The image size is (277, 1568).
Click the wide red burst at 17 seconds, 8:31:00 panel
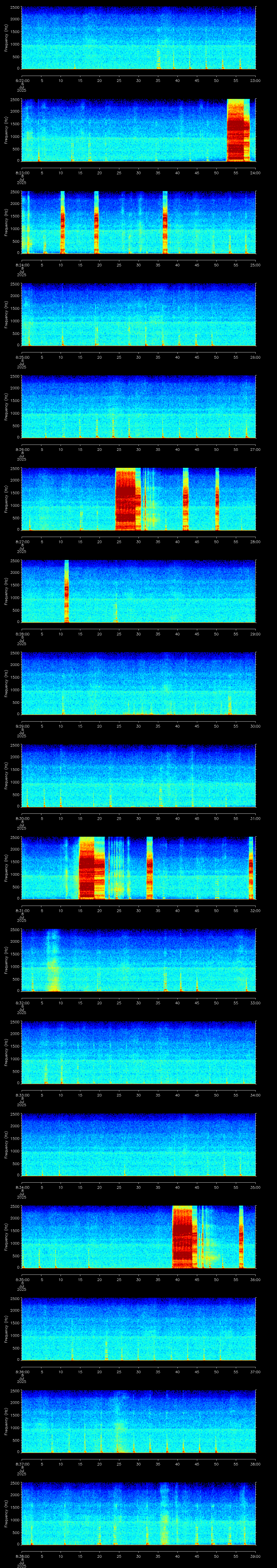click(92, 868)
